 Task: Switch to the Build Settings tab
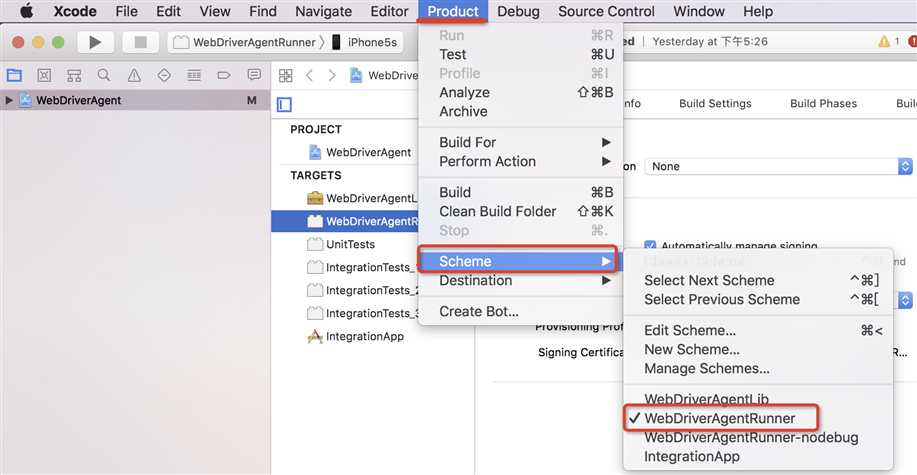(715, 104)
